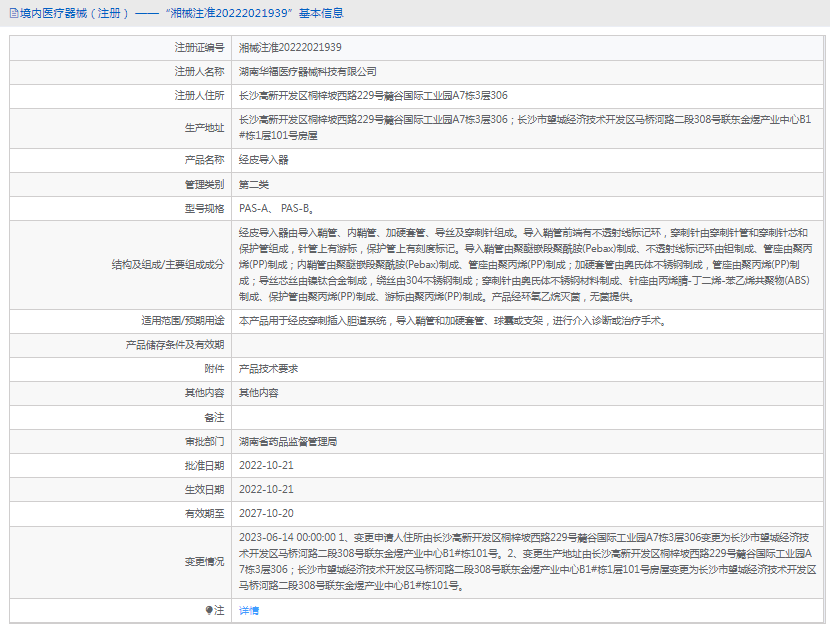Select the 管理类别 label
This screenshot has height=626, width=830.
click(204, 184)
